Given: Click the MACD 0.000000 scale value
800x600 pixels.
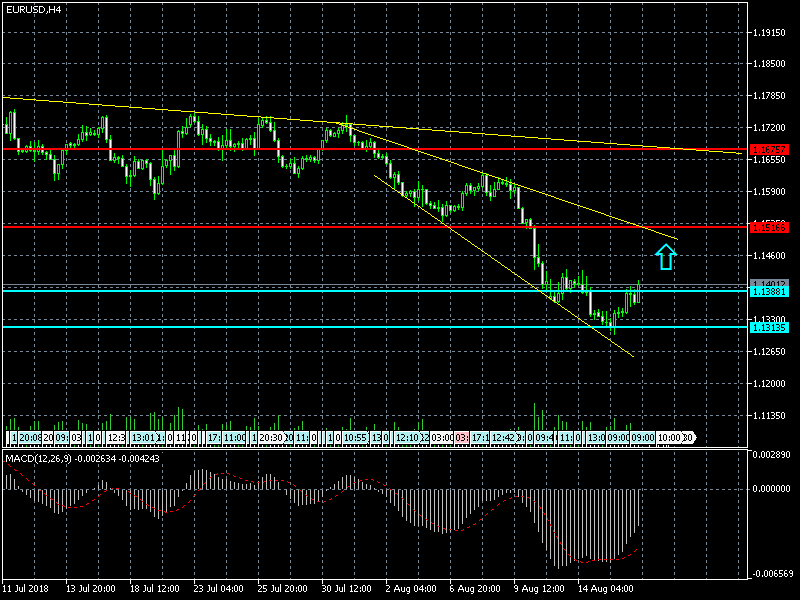Looking at the screenshot, I should coord(772,489).
